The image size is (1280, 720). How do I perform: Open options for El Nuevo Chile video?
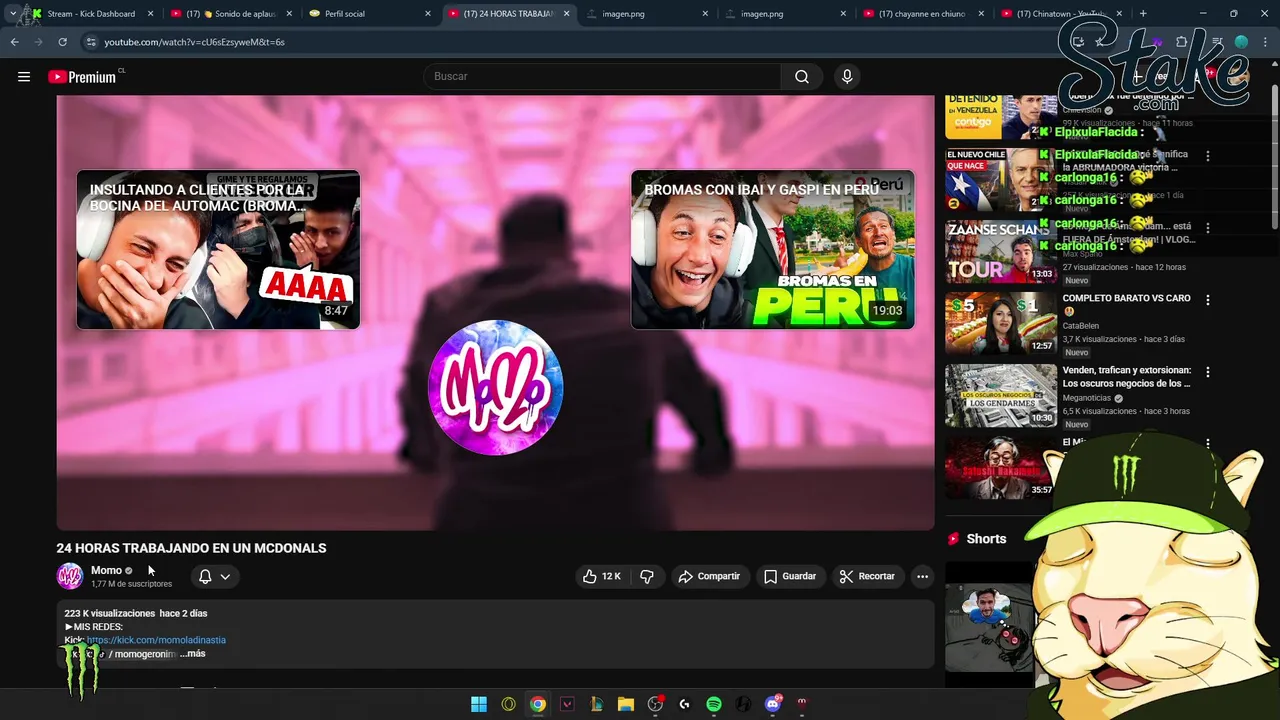coord(1208,156)
